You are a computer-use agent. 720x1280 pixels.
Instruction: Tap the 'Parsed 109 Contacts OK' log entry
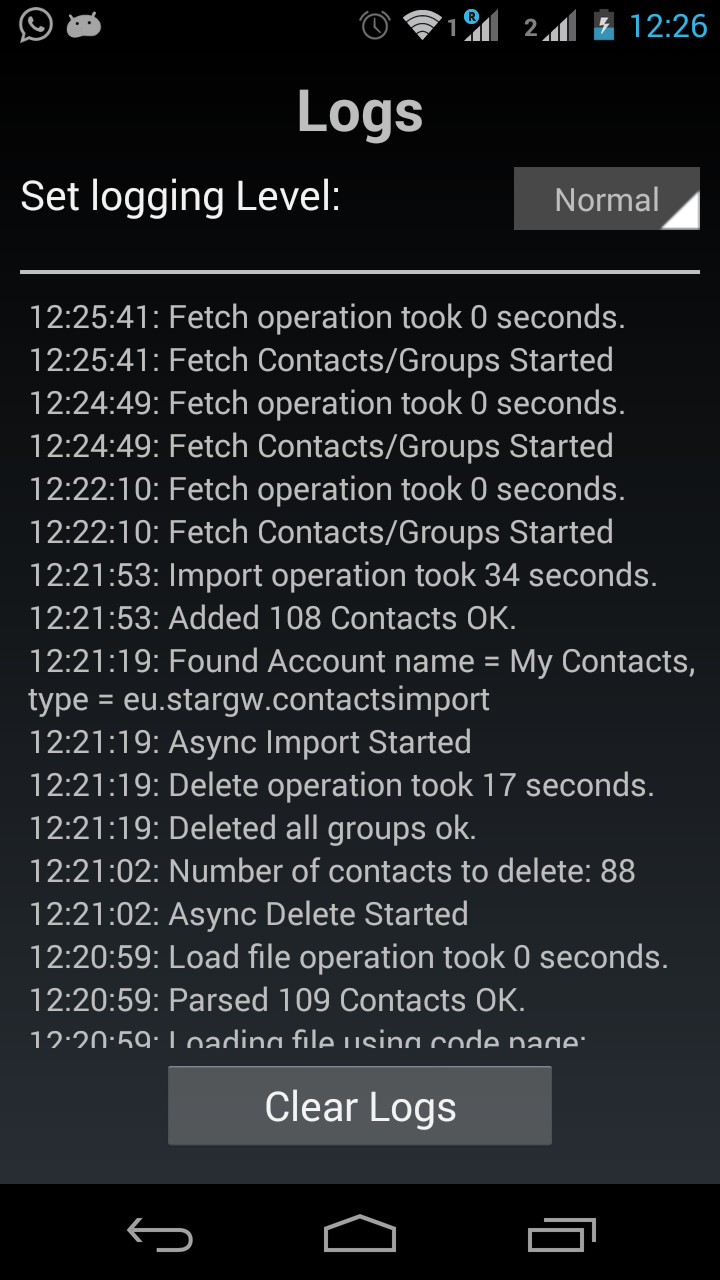pyautogui.click(x=277, y=1000)
